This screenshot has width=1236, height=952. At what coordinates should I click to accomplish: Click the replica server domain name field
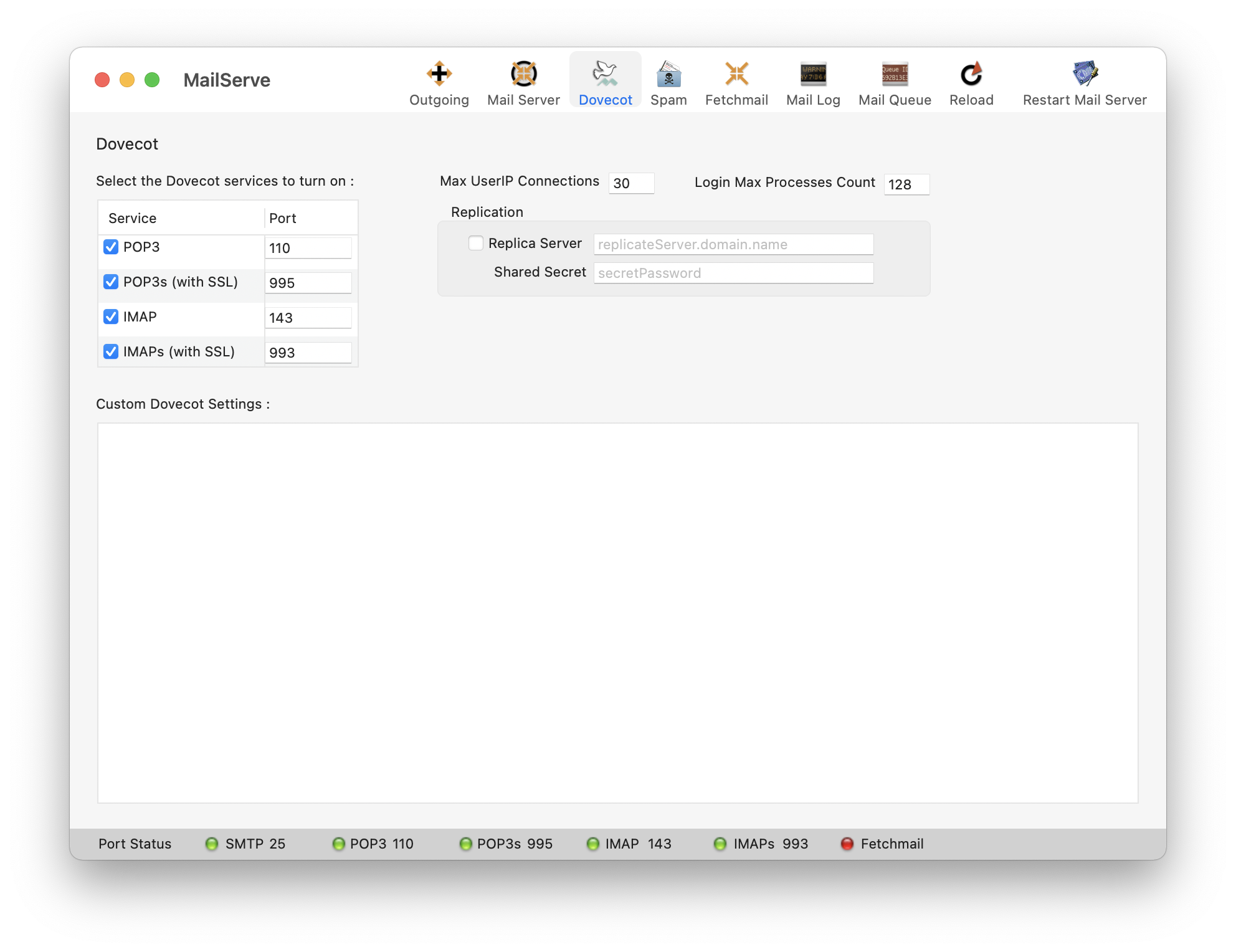[x=733, y=244]
